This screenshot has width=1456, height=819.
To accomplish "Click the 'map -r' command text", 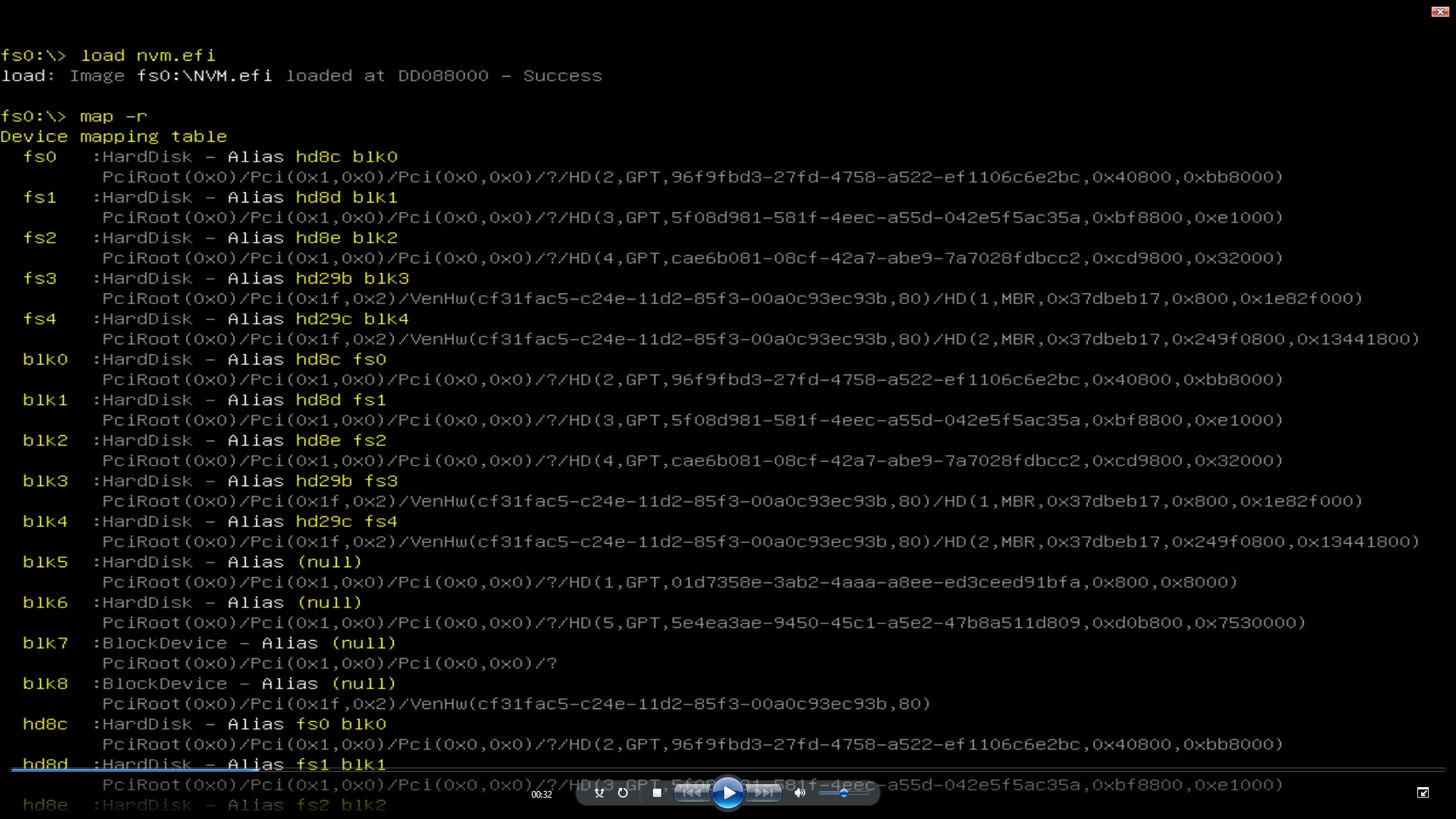I will click(x=114, y=117).
